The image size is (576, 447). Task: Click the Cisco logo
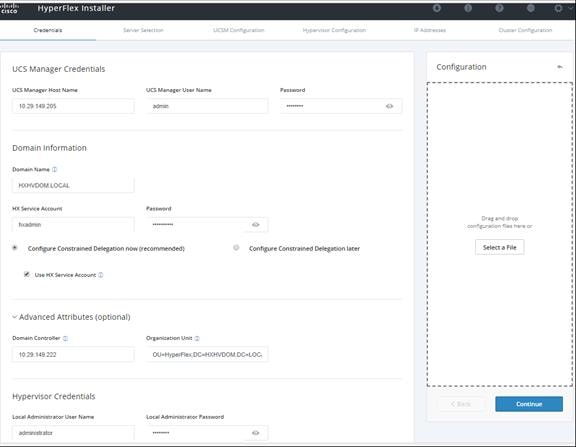click(9, 8)
